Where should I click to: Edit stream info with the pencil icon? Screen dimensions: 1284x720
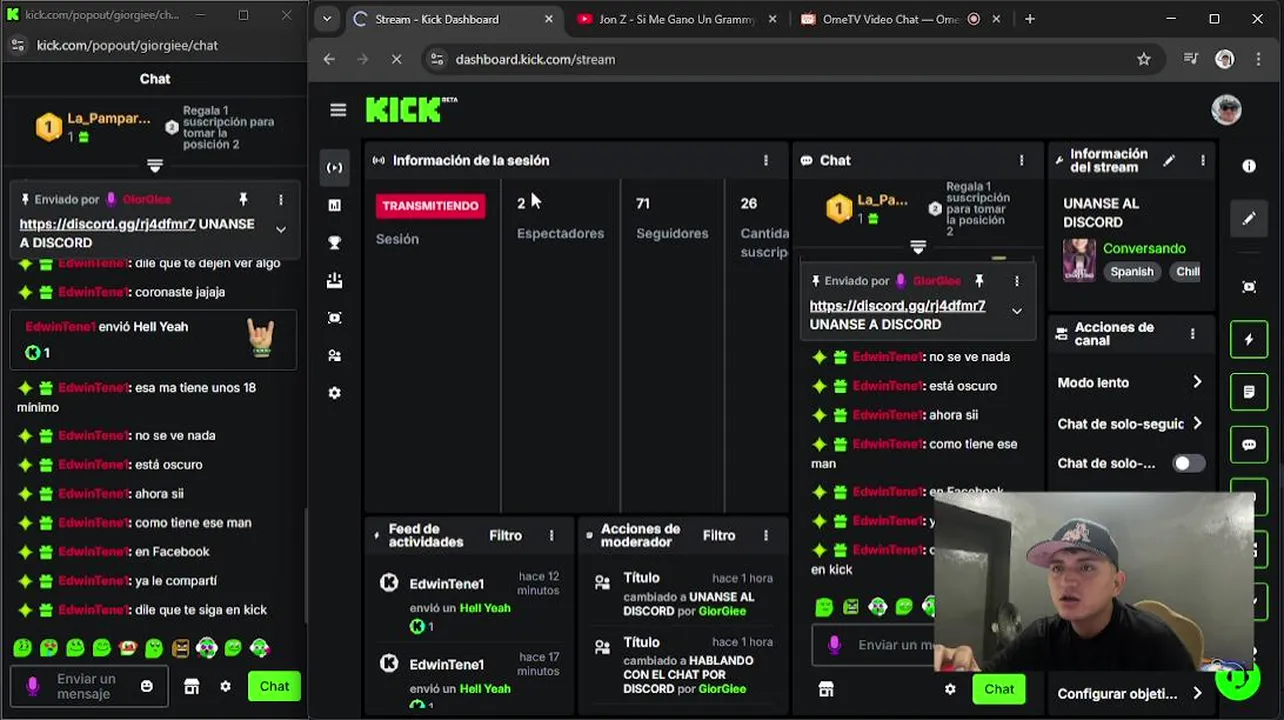point(1169,160)
